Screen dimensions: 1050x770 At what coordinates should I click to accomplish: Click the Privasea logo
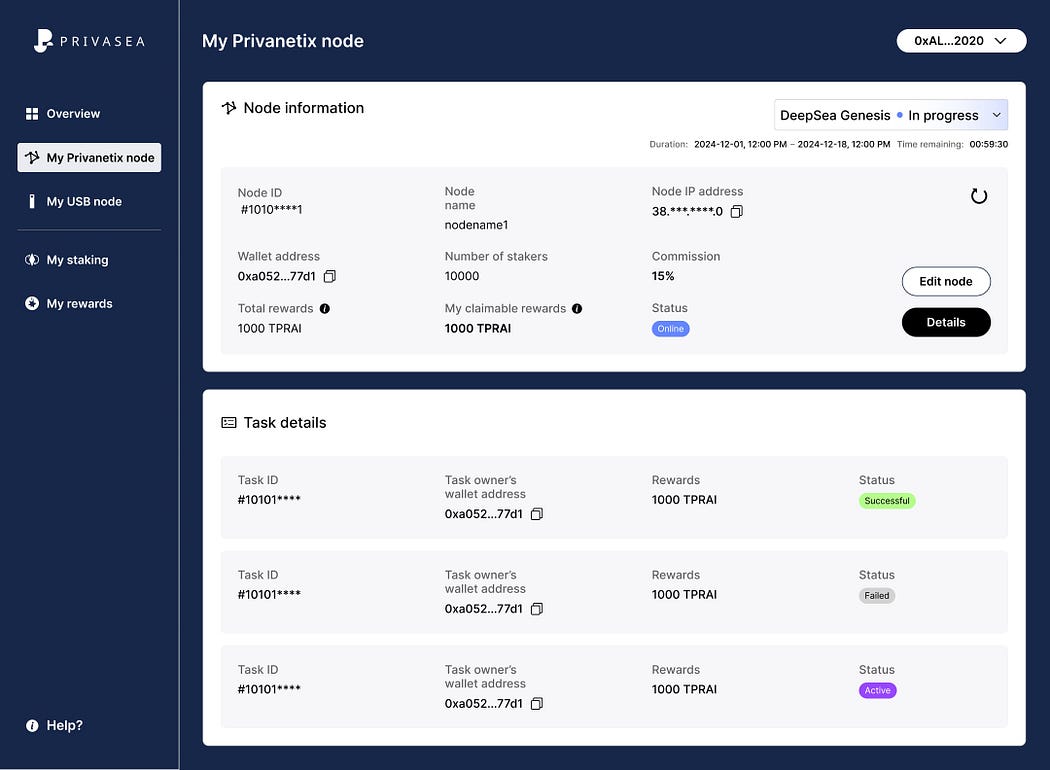click(x=89, y=41)
